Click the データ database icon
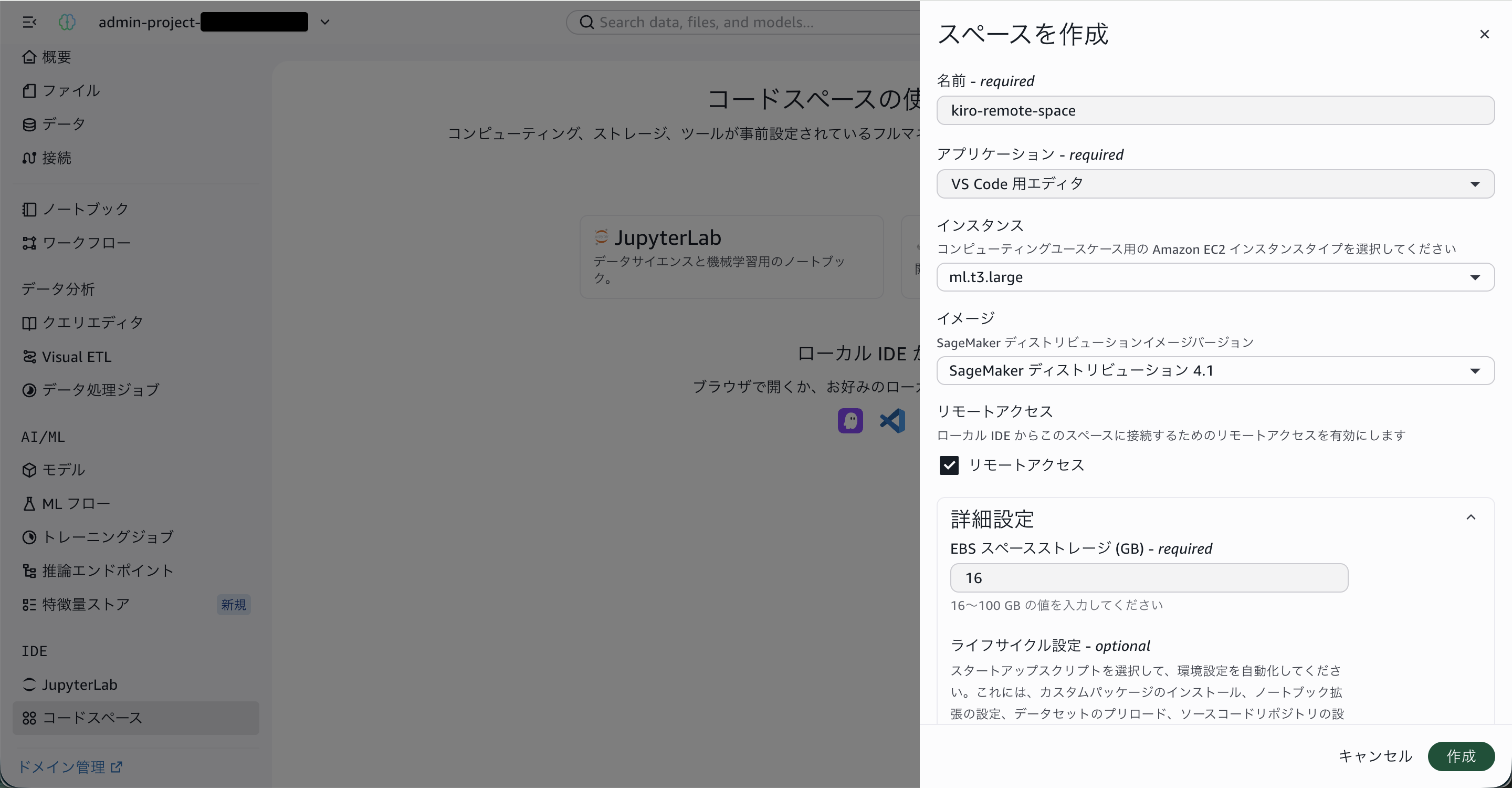This screenshot has height=788, width=1512. [29, 125]
